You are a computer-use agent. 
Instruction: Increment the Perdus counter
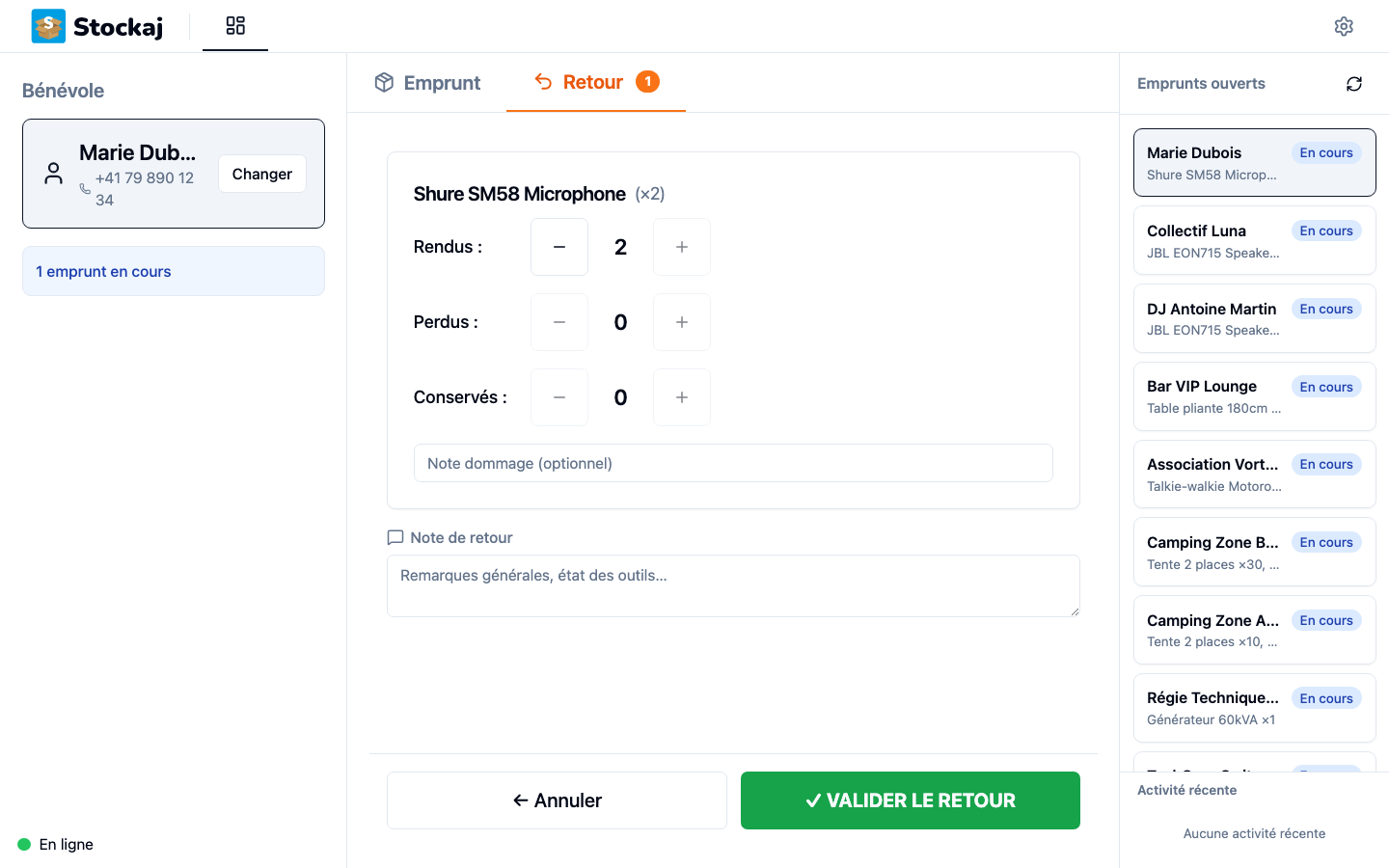pos(682,322)
